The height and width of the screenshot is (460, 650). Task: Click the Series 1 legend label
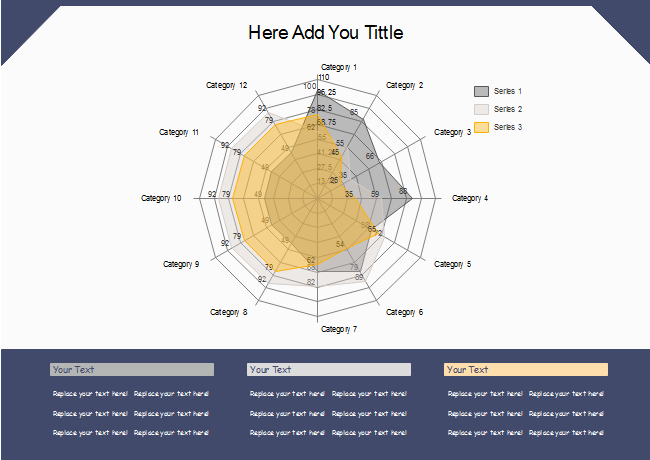click(x=508, y=91)
